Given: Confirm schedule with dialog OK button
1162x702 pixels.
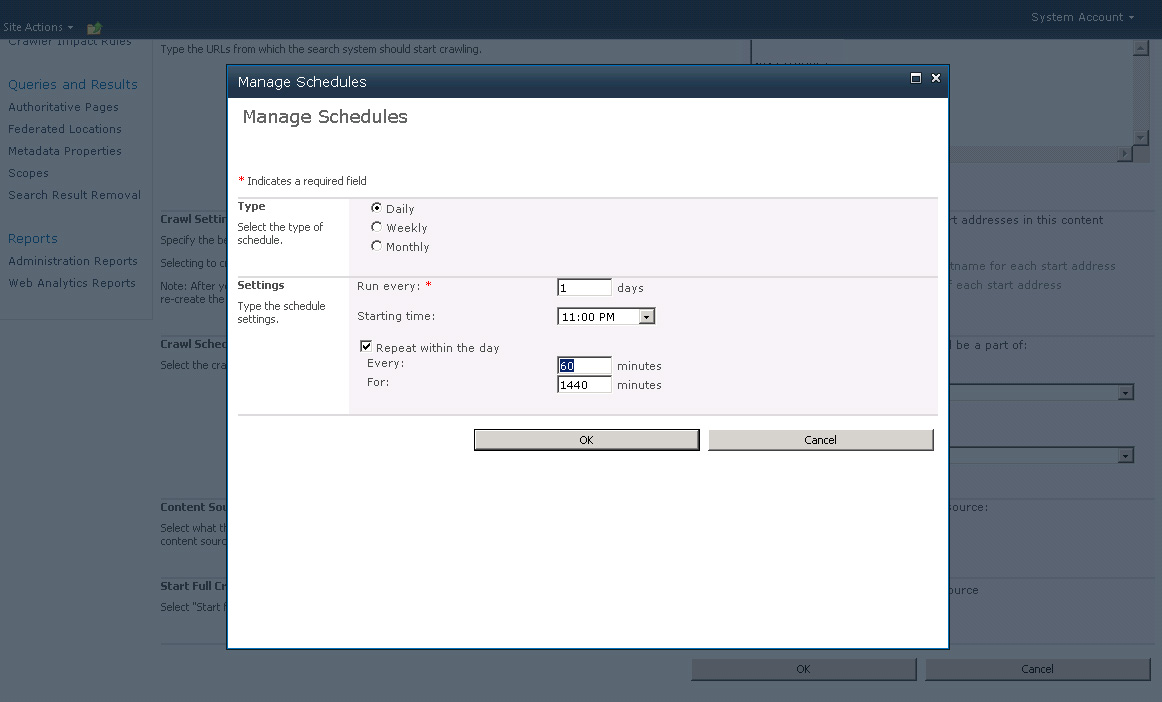Looking at the screenshot, I should (586, 440).
